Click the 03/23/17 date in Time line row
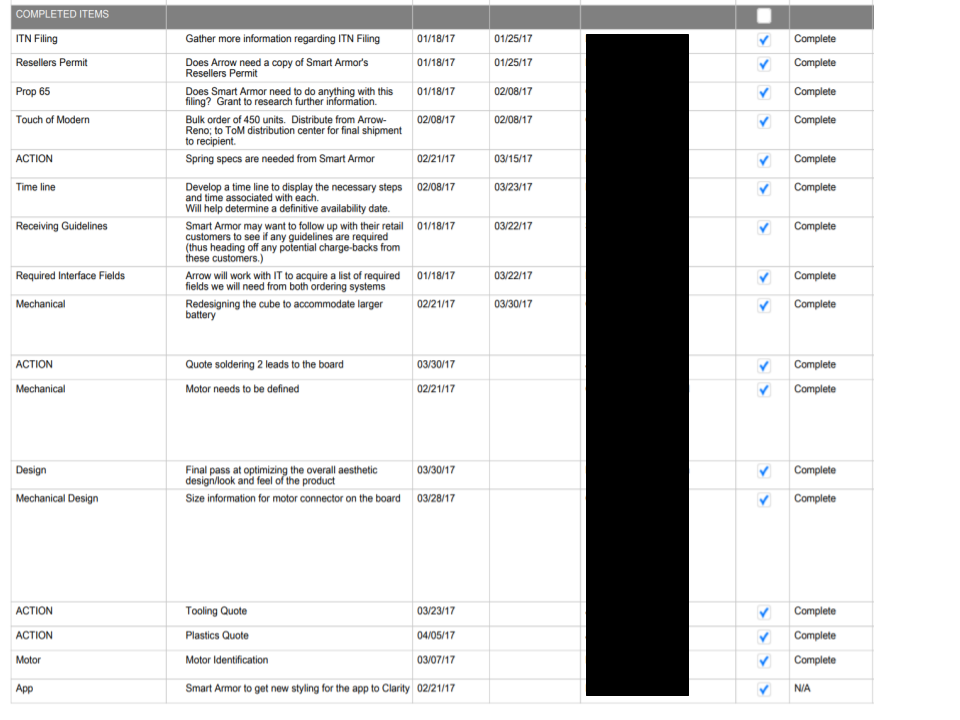The image size is (960, 720). pyautogui.click(x=513, y=187)
